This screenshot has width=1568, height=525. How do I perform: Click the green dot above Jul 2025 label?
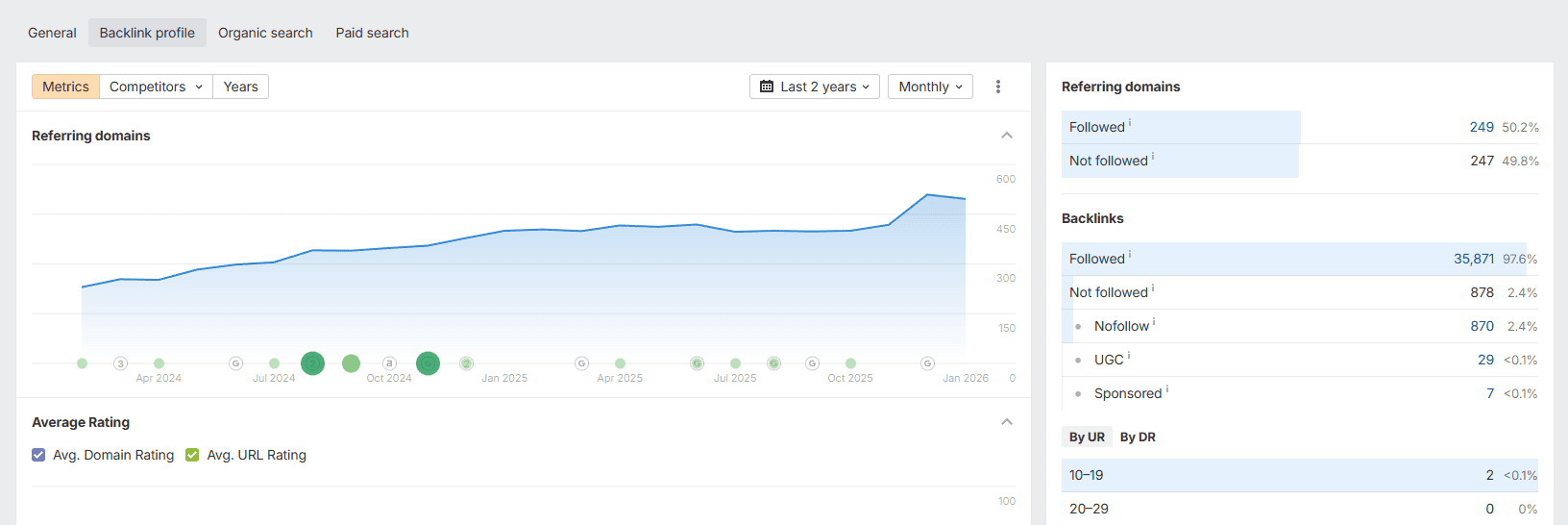tap(735, 363)
